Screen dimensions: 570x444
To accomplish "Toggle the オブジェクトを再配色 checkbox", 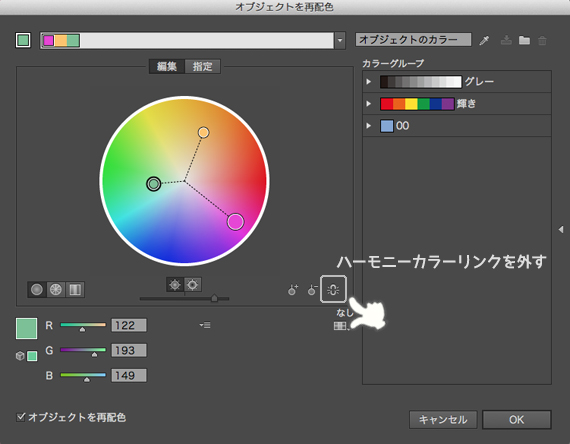I will pyautogui.click(x=21, y=417).
